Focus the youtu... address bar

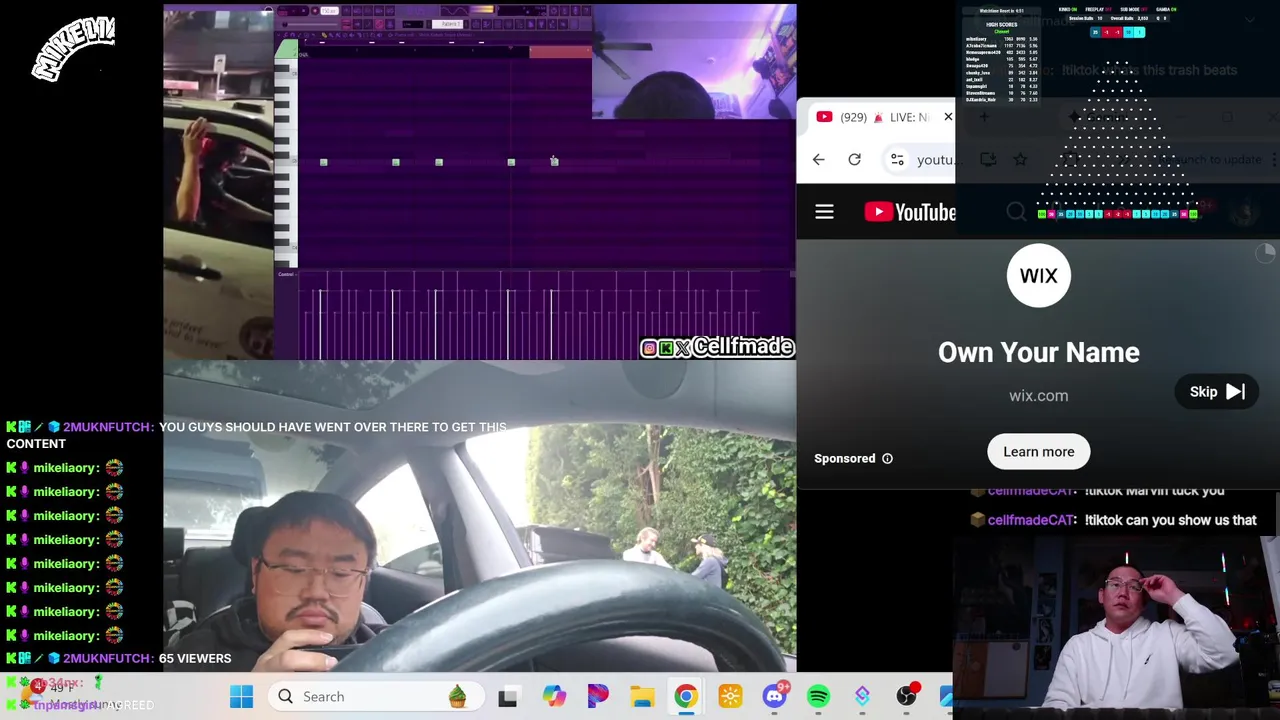point(935,160)
